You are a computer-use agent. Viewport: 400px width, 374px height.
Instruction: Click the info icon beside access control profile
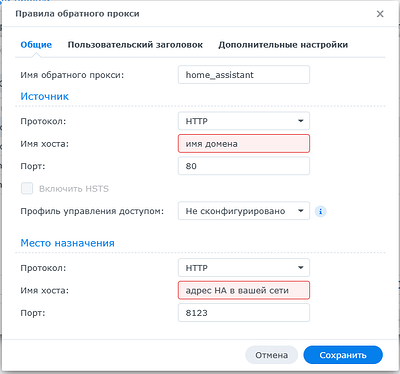click(x=320, y=211)
